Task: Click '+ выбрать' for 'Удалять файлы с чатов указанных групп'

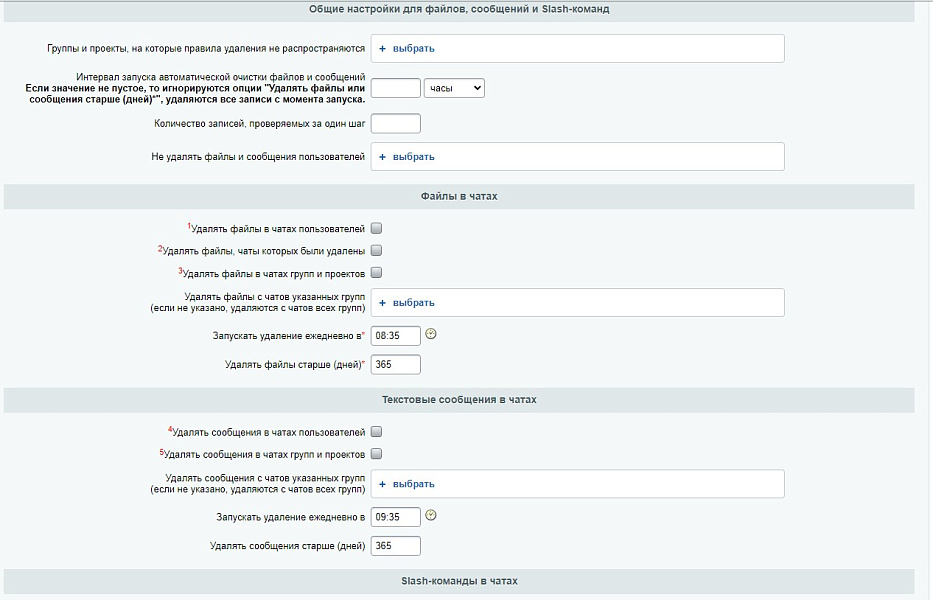Action: coord(407,303)
